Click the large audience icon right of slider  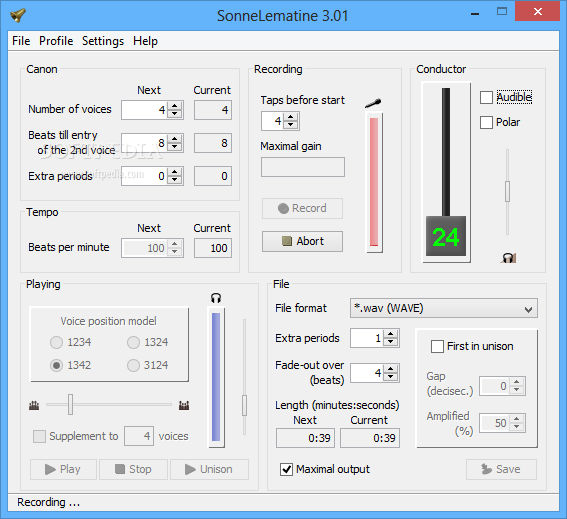tap(184, 405)
